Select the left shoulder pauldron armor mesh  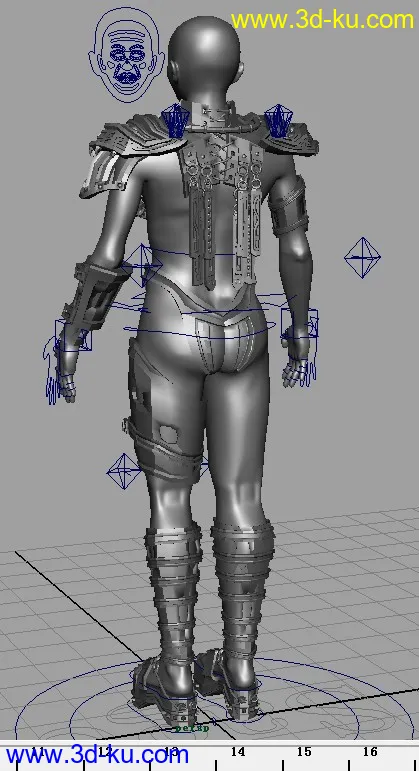coord(132,152)
